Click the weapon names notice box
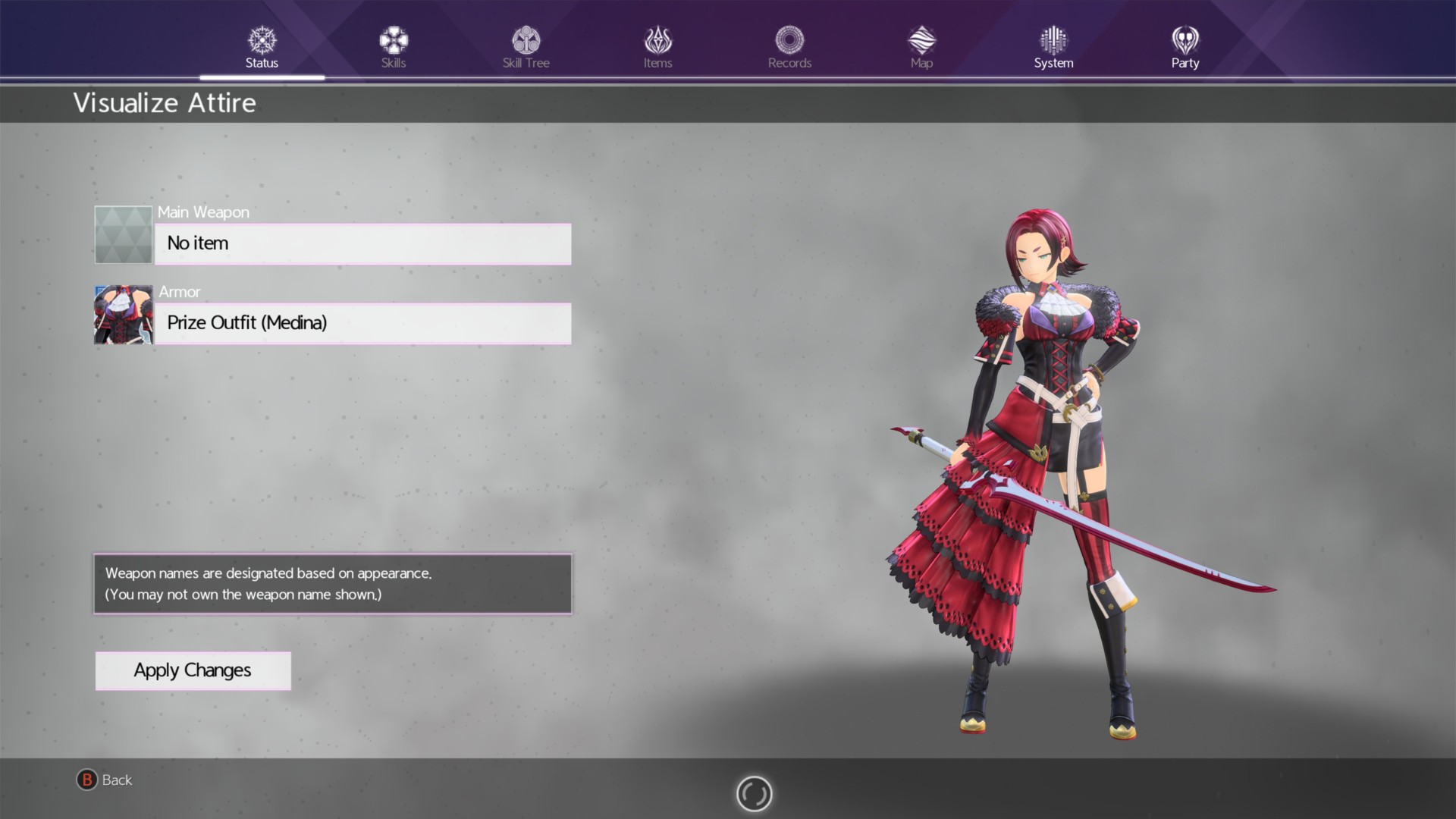The image size is (1456, 819). tap(332, 584)
